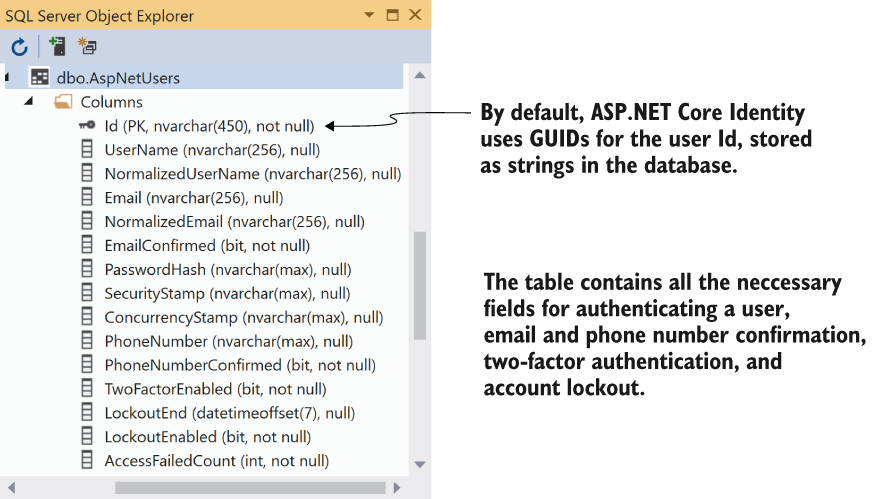This screenshot has width=873, height=499.
Task: Collapse the Columns folder node
Action: click(x=28, y=101)
